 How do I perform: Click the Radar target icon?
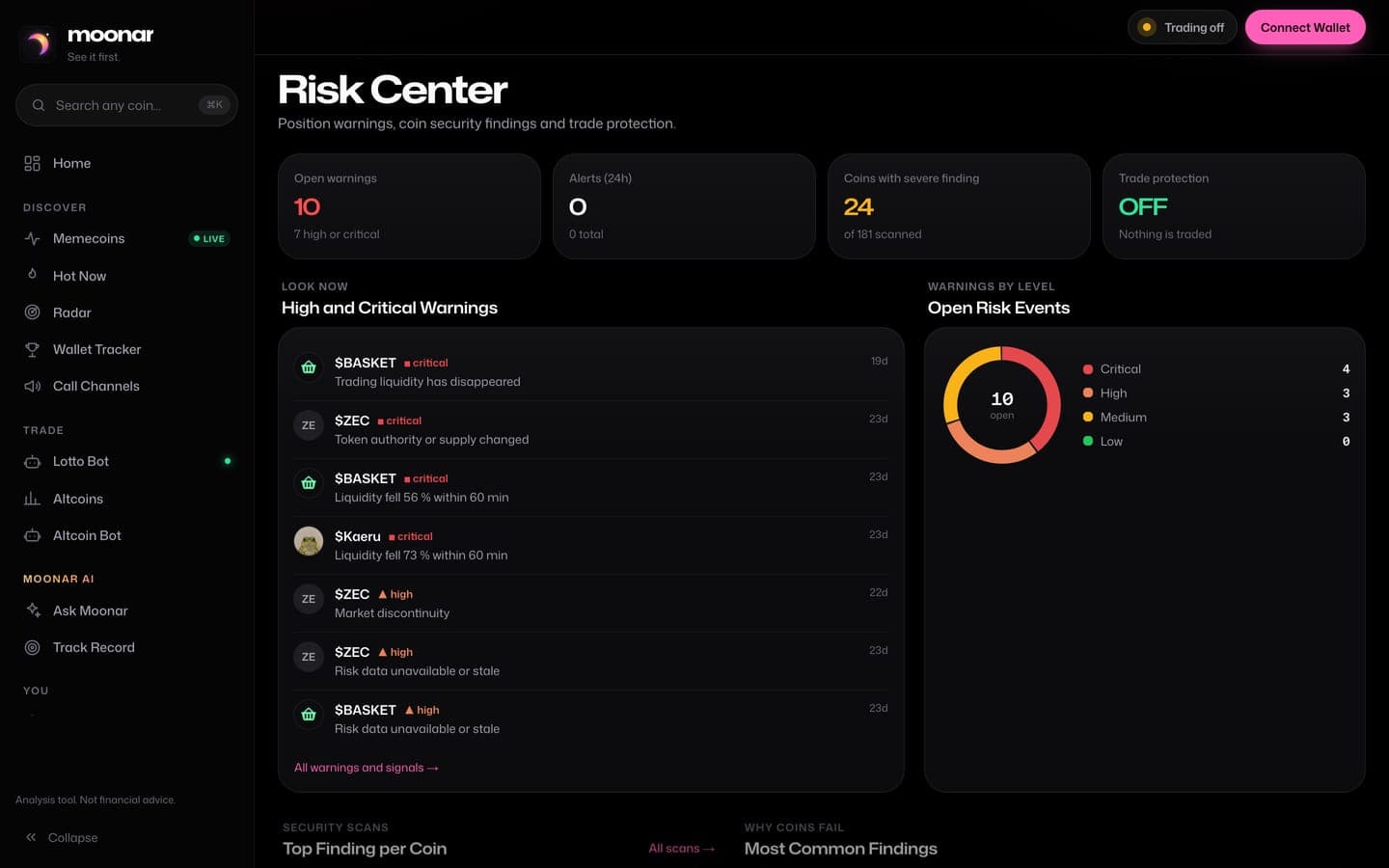[x=32, y=312]
